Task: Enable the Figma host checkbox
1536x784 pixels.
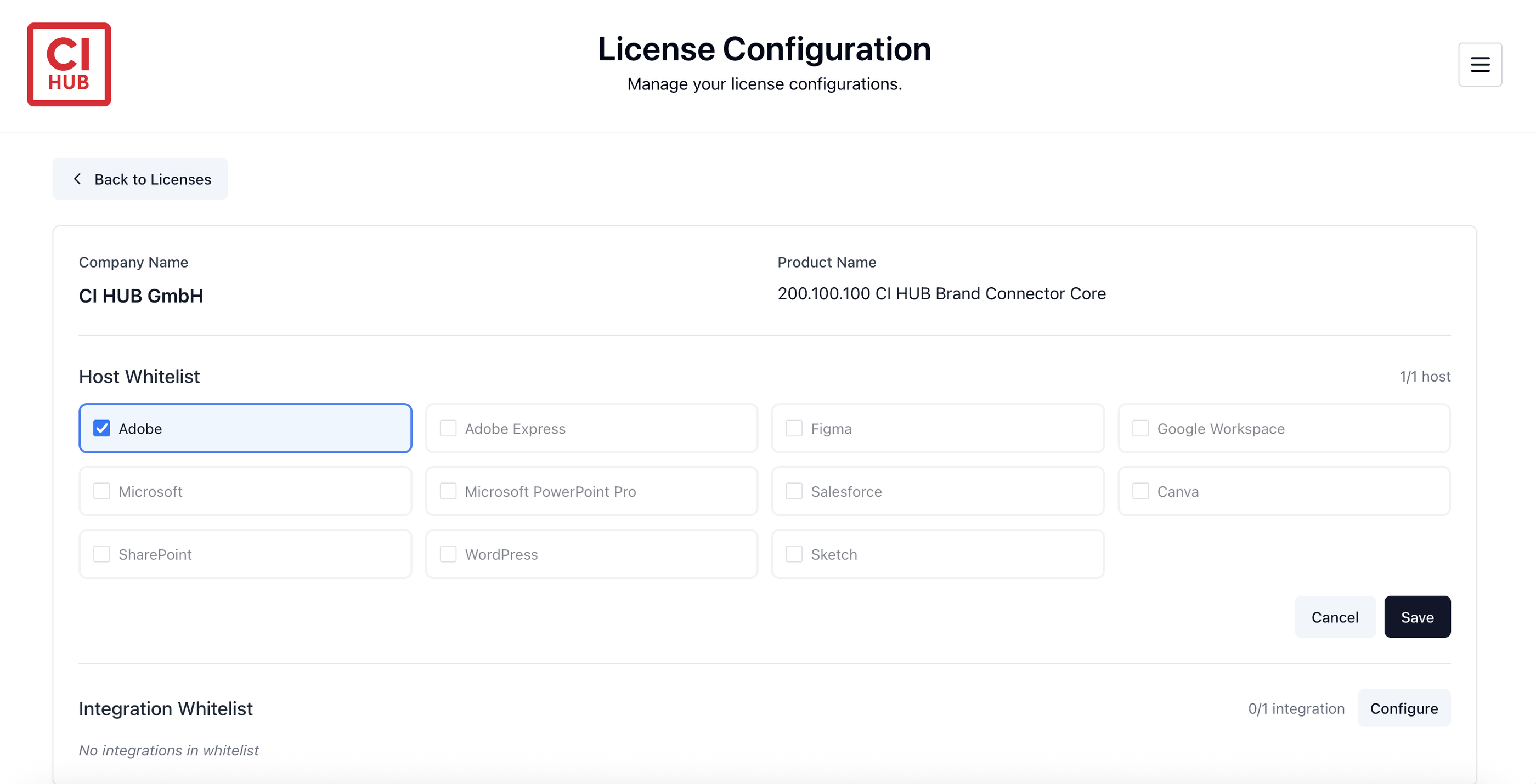Action: pyautogui.click(x=794, y=428)
